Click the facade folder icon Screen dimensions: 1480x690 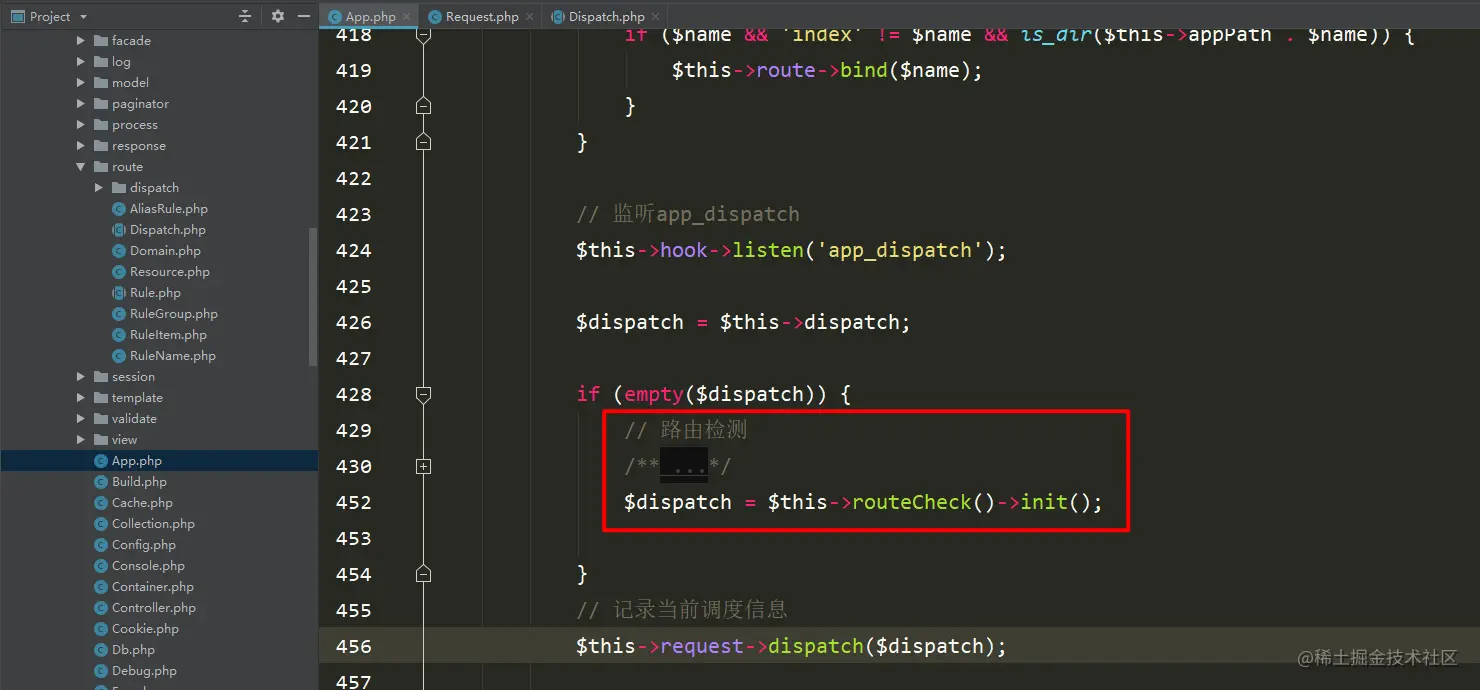[101, 41]
